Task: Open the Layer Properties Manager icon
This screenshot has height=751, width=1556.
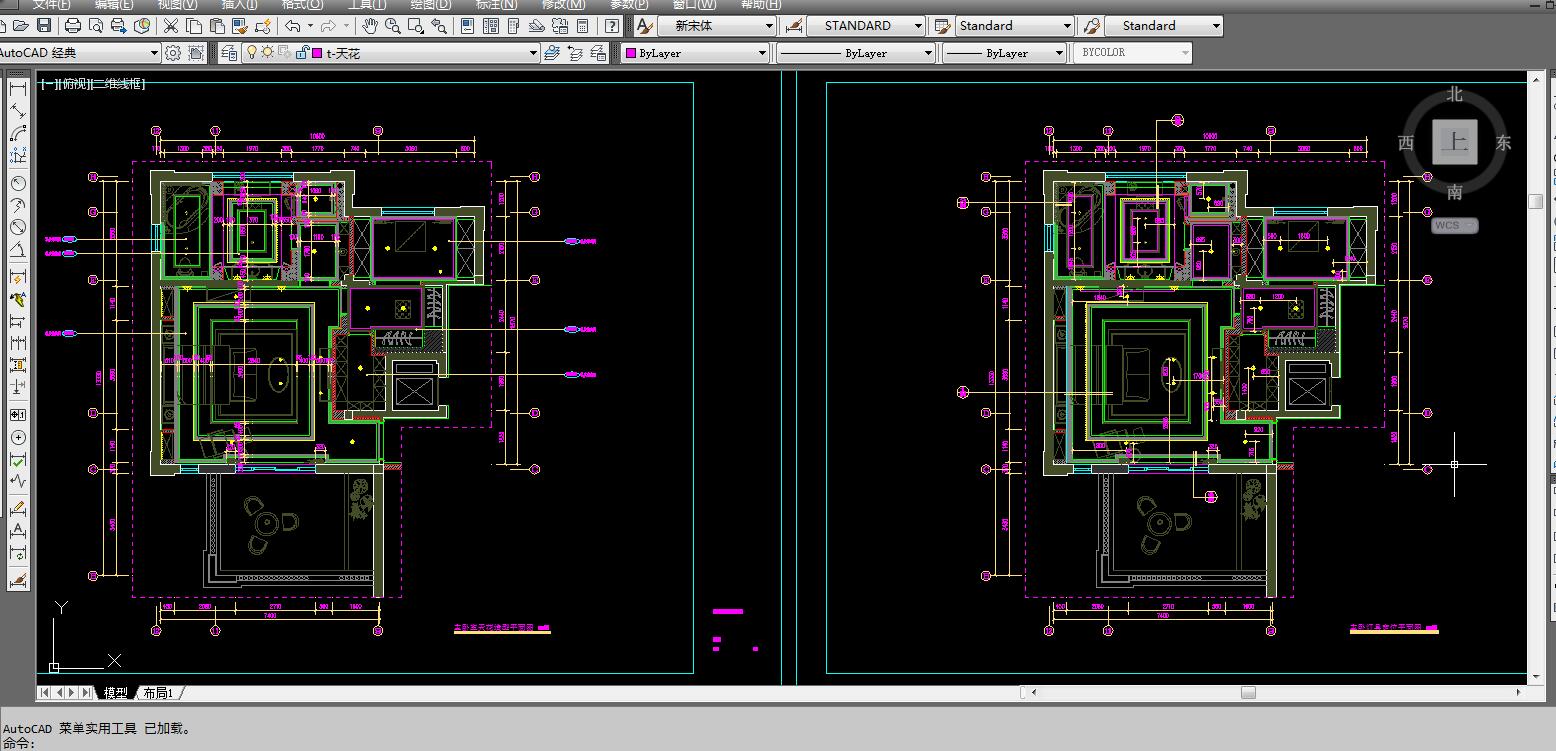Action: click(230, 53)
